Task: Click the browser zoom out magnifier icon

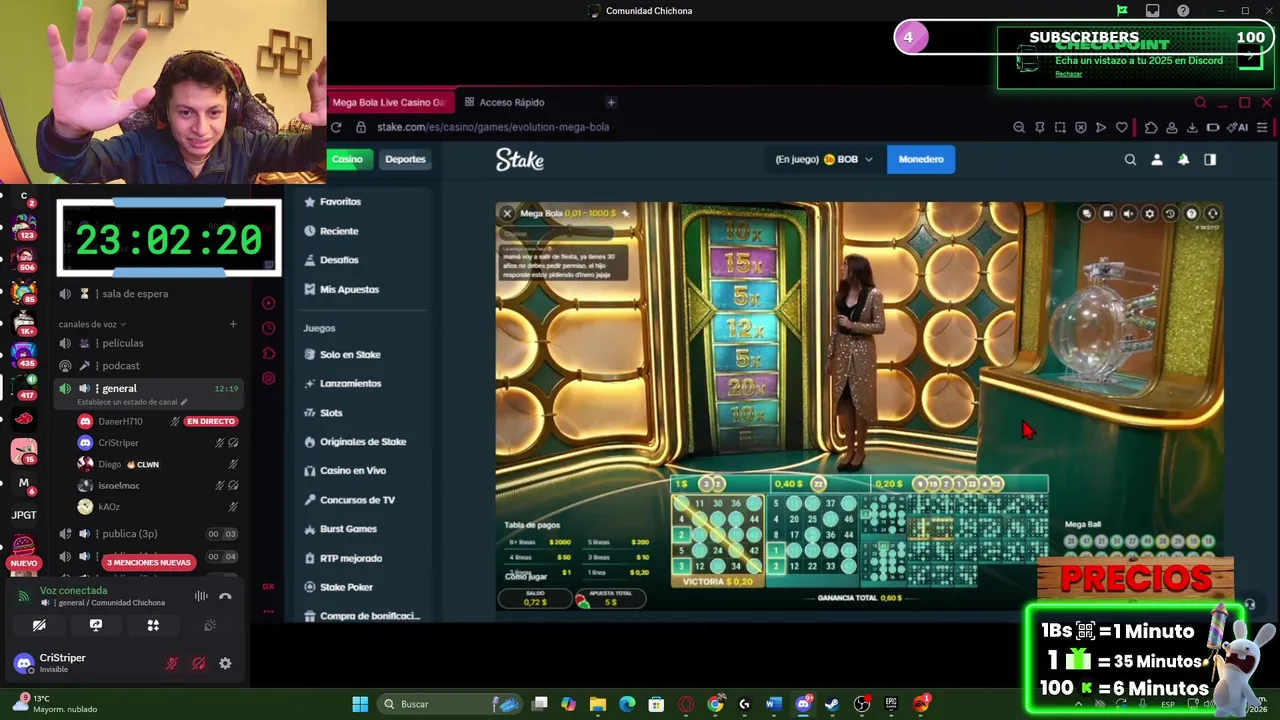Action: (x=1019, y=127)
